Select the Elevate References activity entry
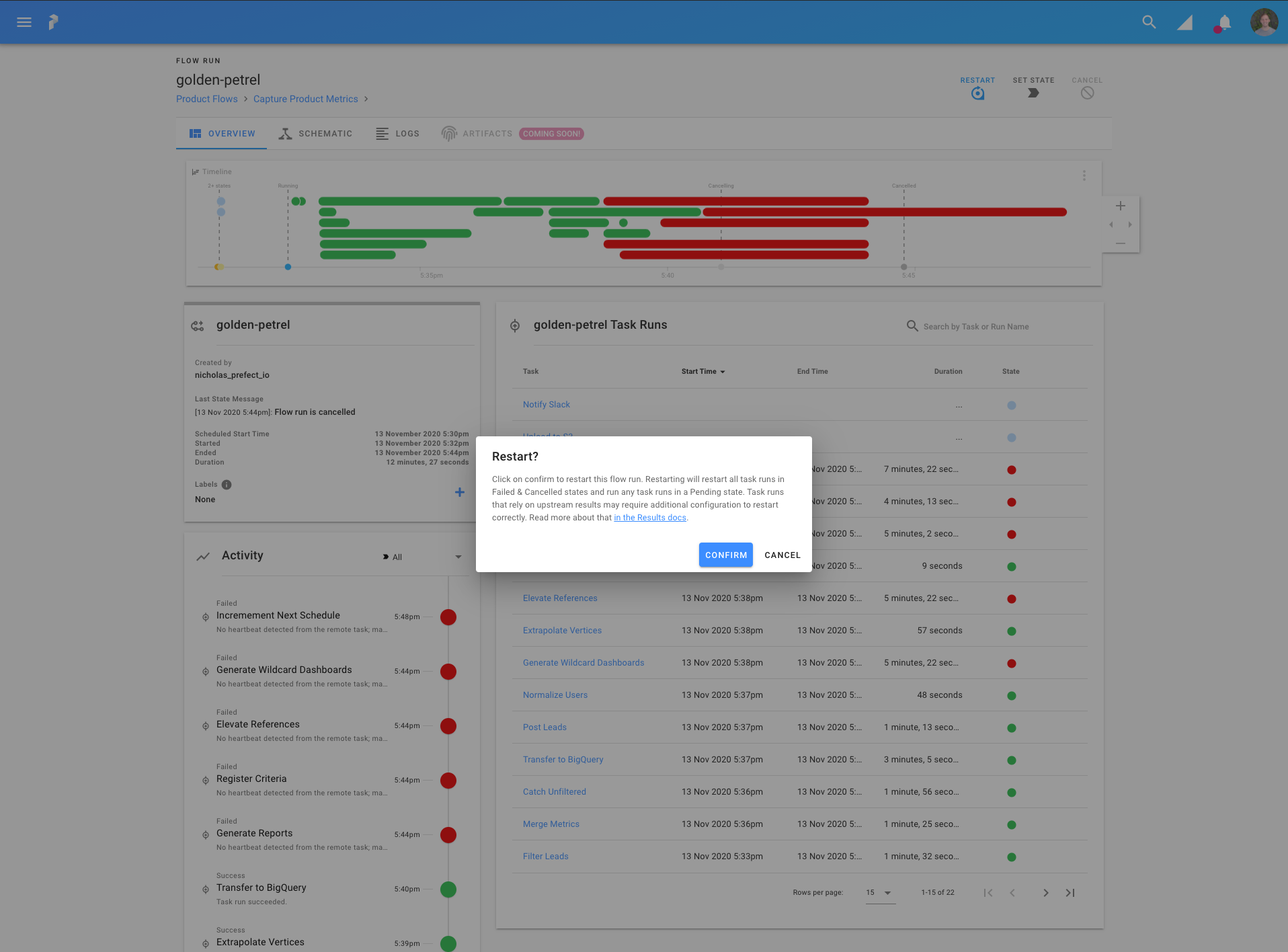1288x952 pixels. [x=329, y=725]
